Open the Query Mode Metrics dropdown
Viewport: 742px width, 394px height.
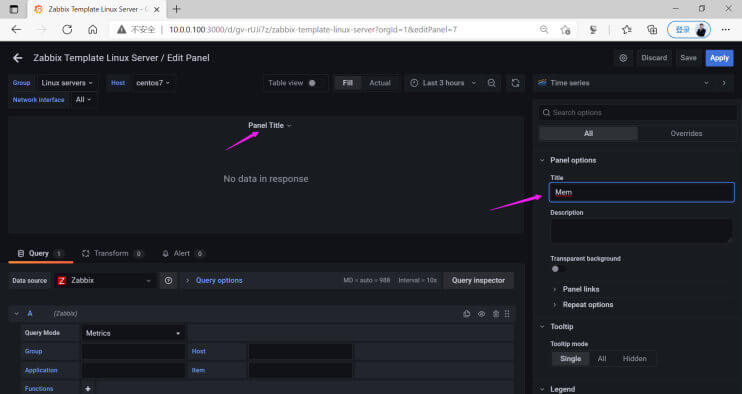click(133, 333)
